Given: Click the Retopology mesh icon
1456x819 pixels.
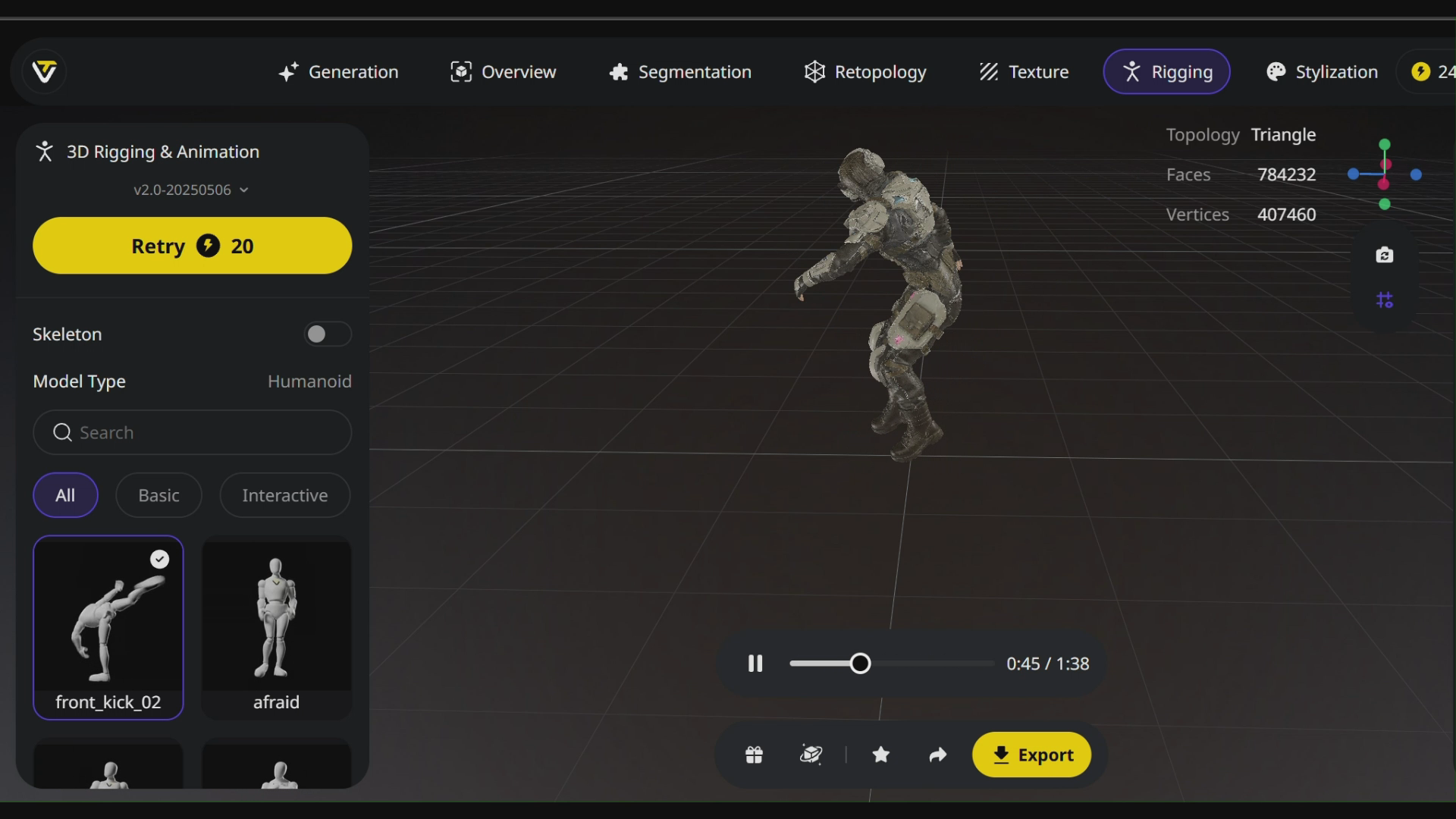Looking at the screenshot, I should click(x=814, y=72).
